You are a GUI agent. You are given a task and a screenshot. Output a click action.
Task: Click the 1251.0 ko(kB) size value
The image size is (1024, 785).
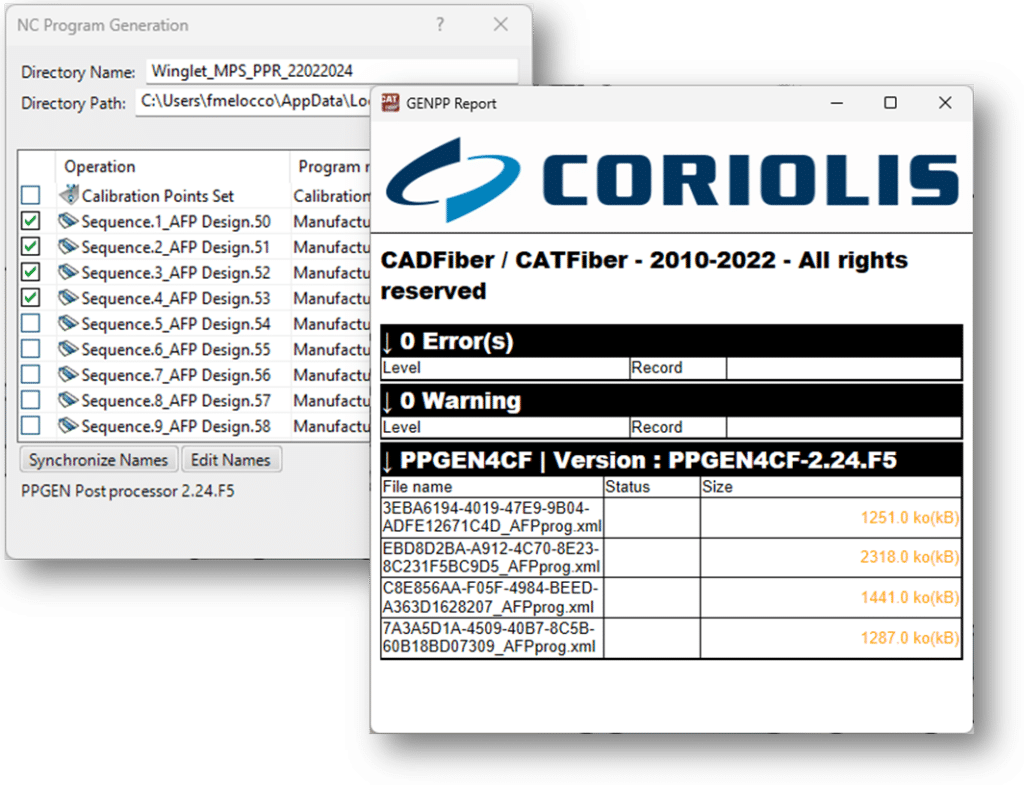(910, 518)
